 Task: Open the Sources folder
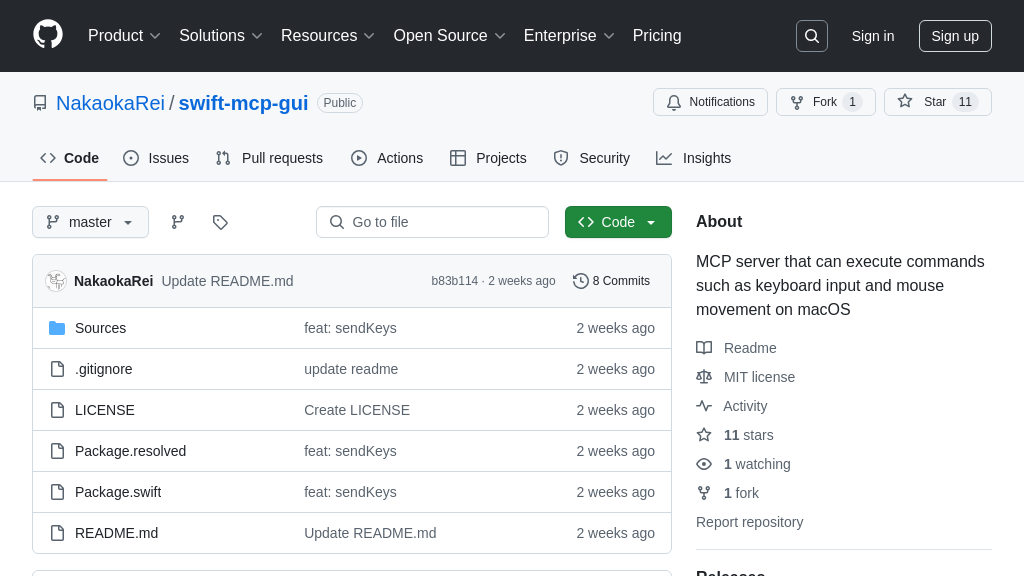coord(100,328)
